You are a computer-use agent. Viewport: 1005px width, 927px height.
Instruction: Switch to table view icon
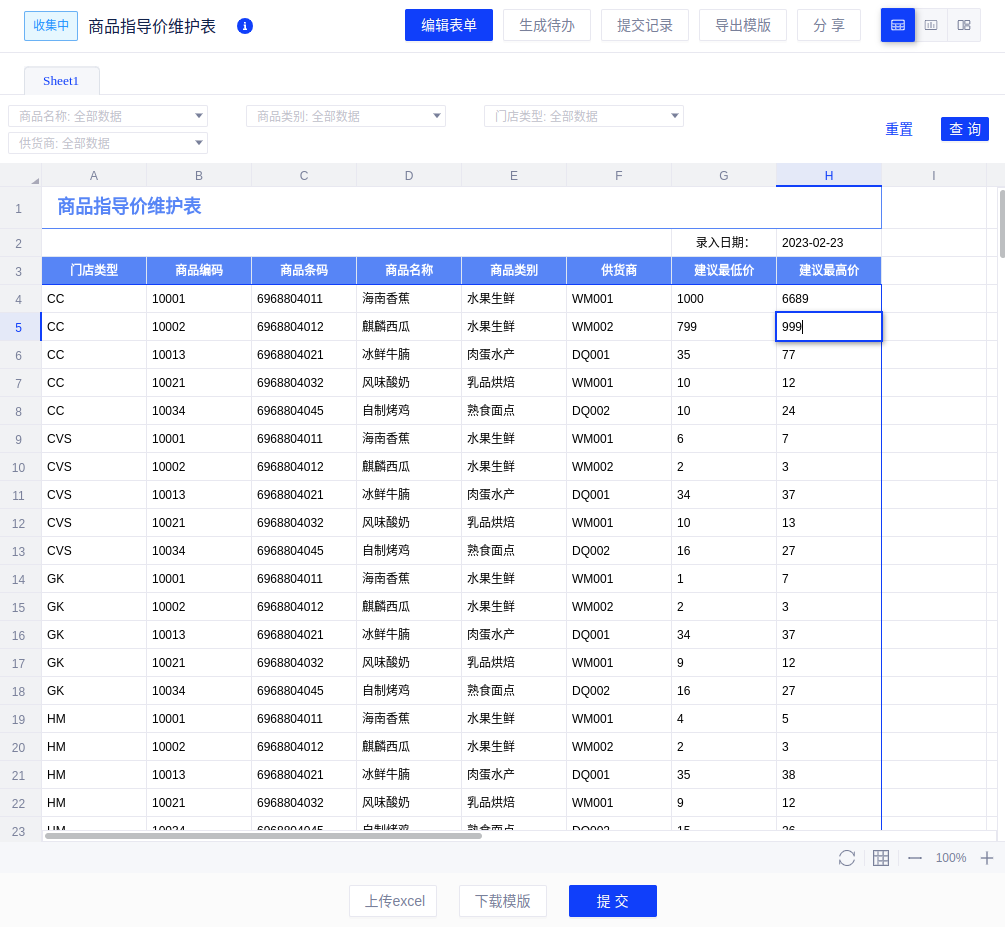(898, 25)
